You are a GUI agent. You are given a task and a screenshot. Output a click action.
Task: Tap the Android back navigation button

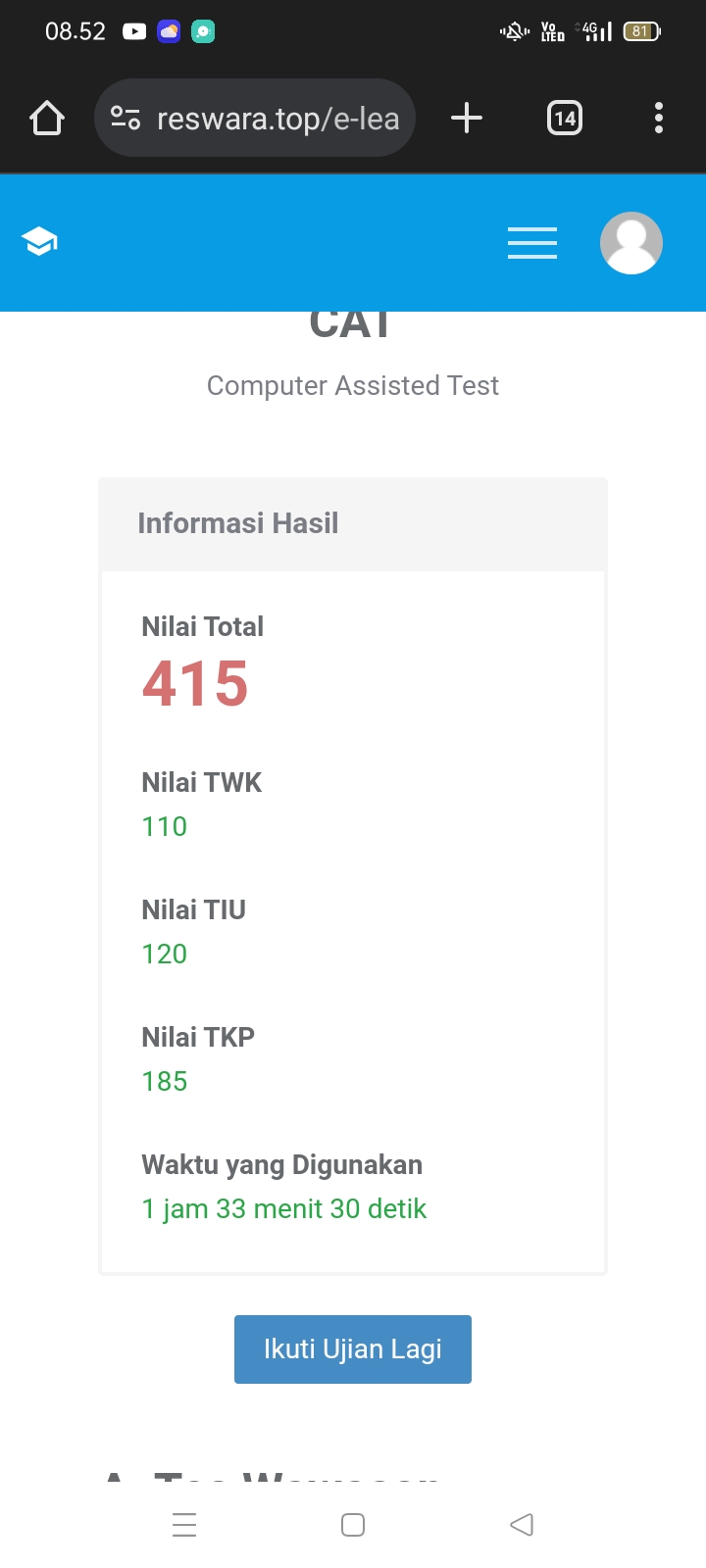point(522,1525)
